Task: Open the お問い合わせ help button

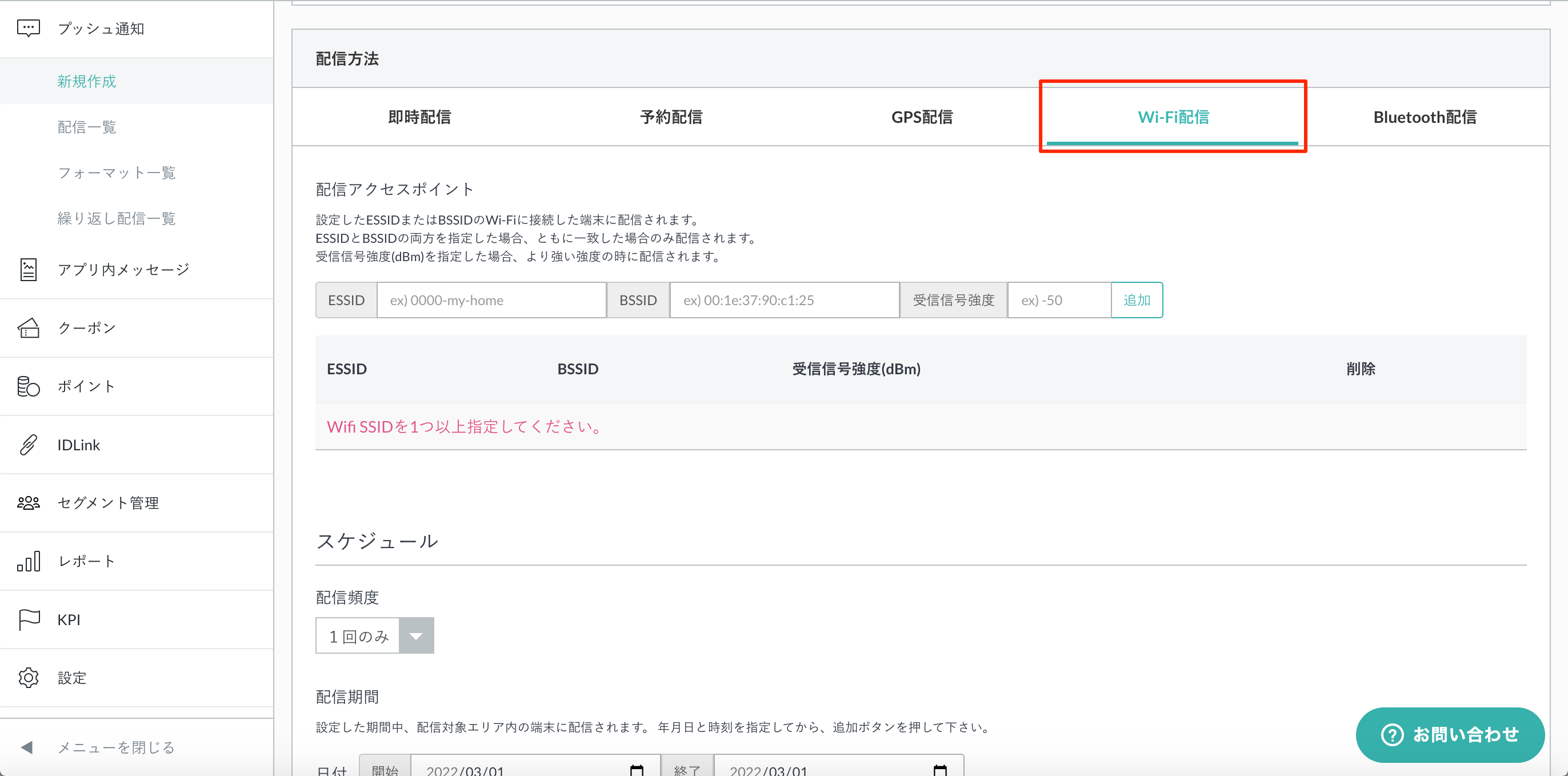Action: click(x=1450, y=734)
